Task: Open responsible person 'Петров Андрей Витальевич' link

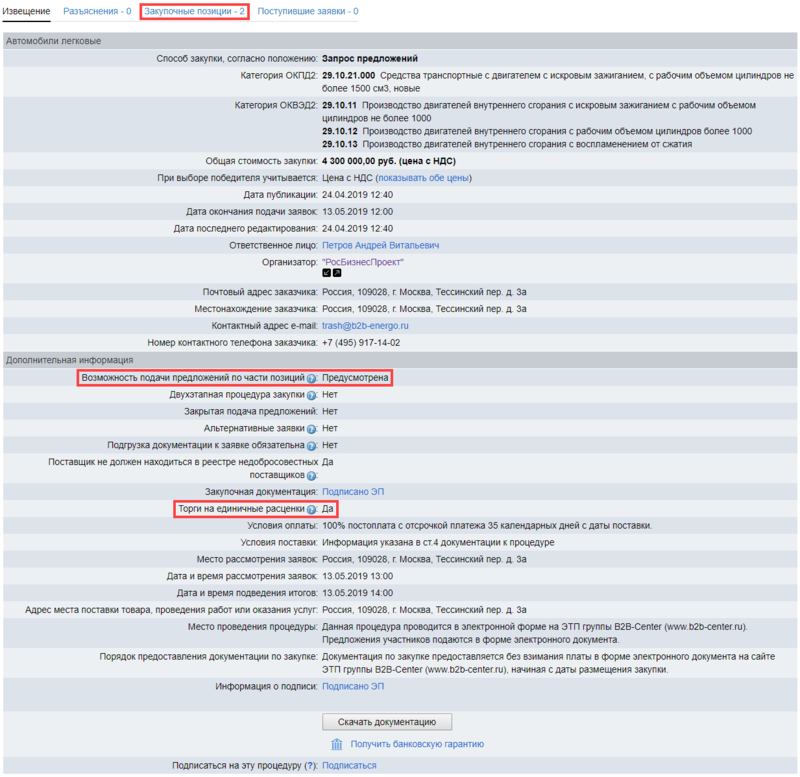Action: pos(380,245)
